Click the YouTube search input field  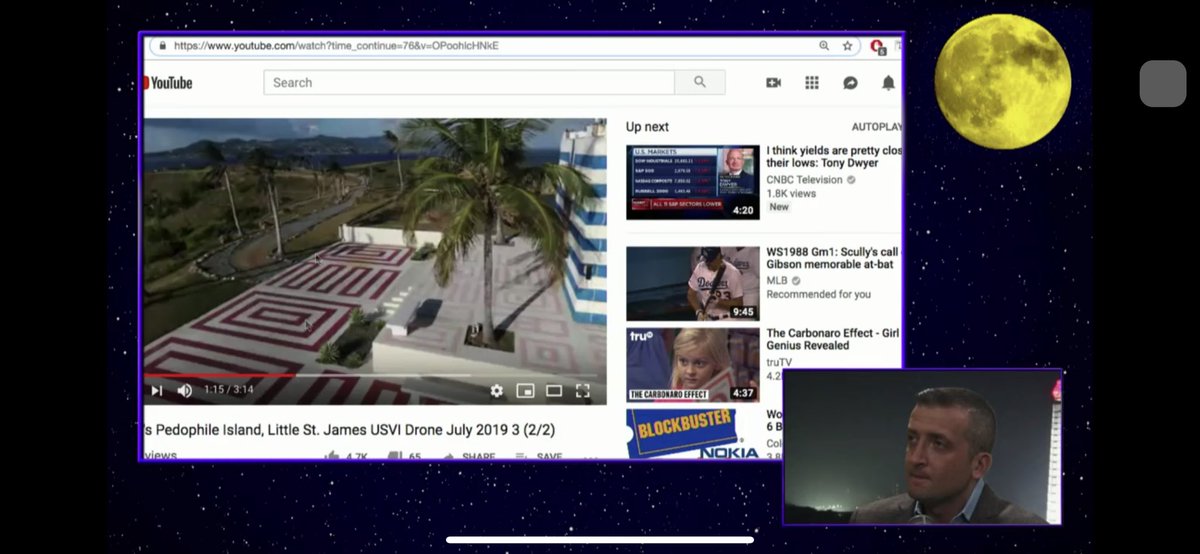pos(469,83)
